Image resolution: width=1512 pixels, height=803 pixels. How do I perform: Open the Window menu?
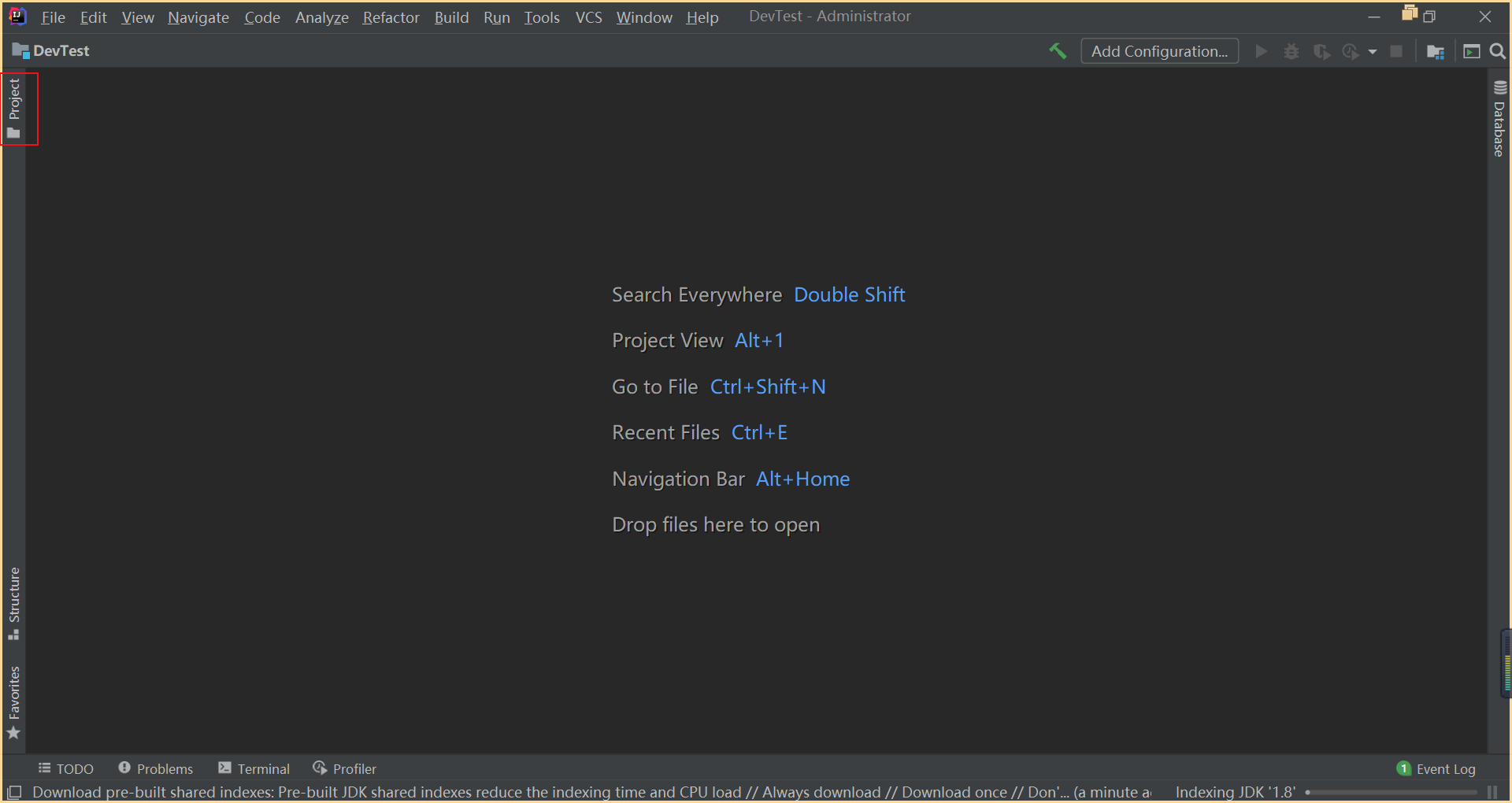[x=644, y=17]
